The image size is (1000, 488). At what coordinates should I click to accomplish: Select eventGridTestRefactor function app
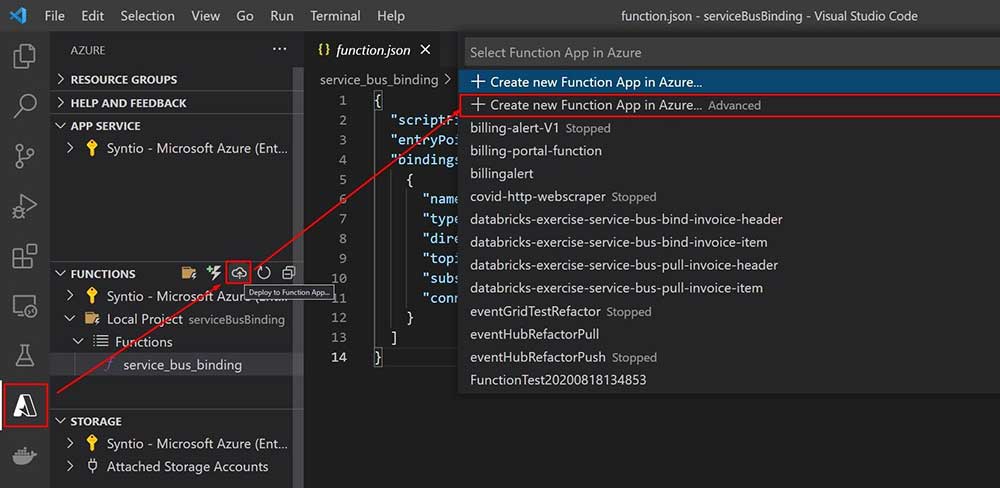(x=729, y=311)
